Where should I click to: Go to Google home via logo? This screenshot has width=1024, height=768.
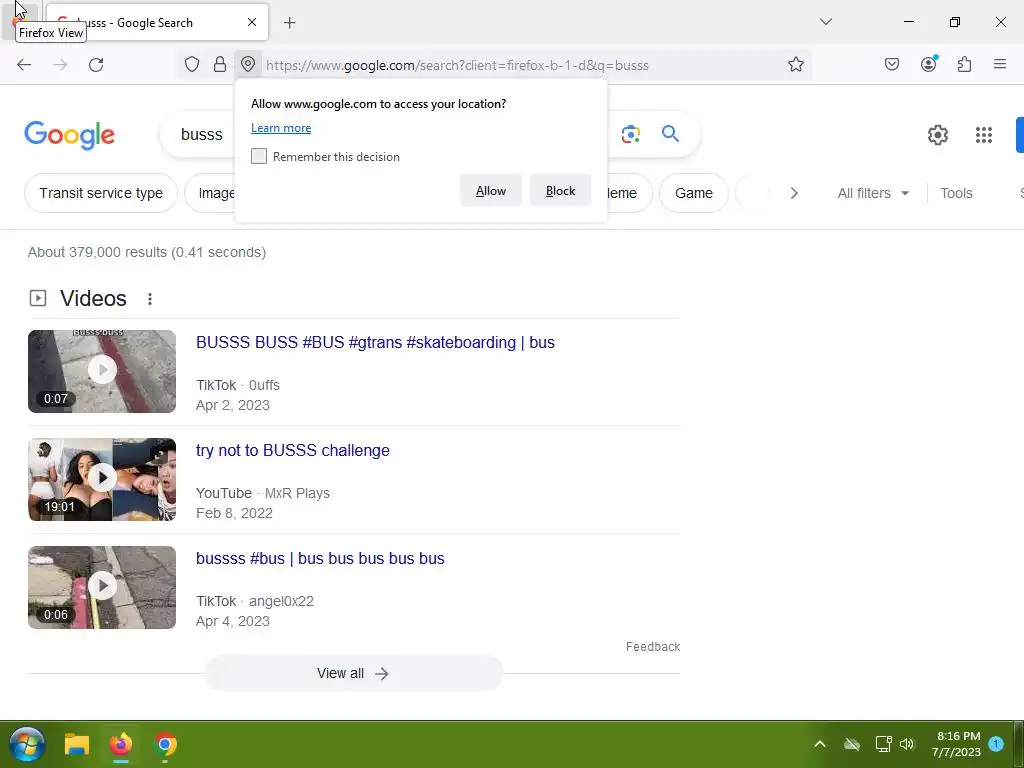point(70,135)
